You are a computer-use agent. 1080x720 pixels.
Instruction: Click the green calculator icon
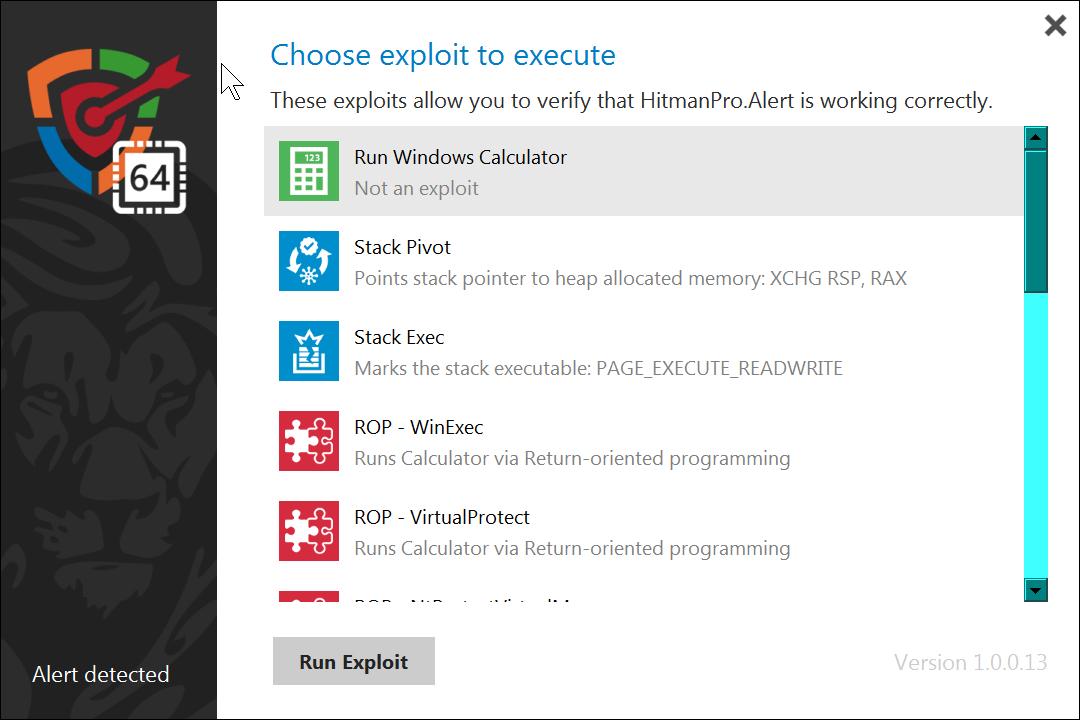[x=309, y=171]
